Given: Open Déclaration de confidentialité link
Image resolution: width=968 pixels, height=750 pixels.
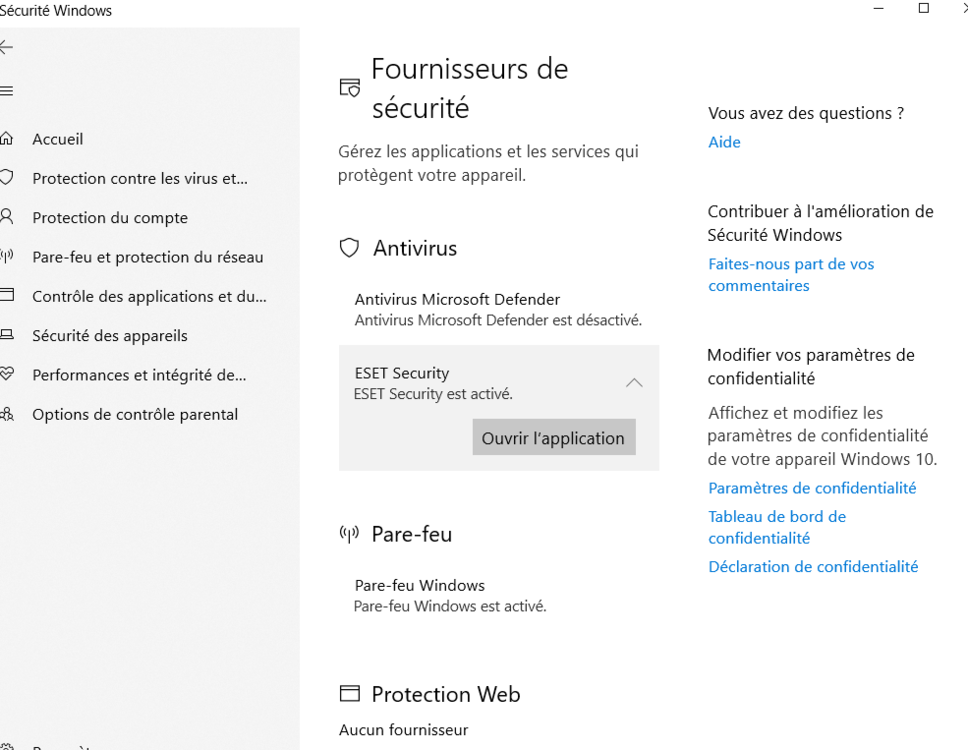Looking at the screenshot, I should point(813,566).
